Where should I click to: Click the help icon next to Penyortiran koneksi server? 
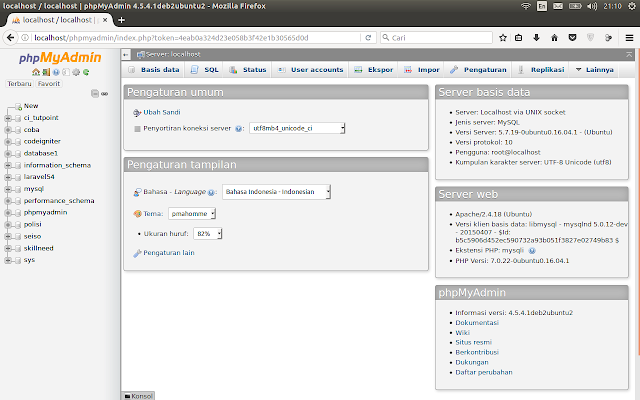238,129
